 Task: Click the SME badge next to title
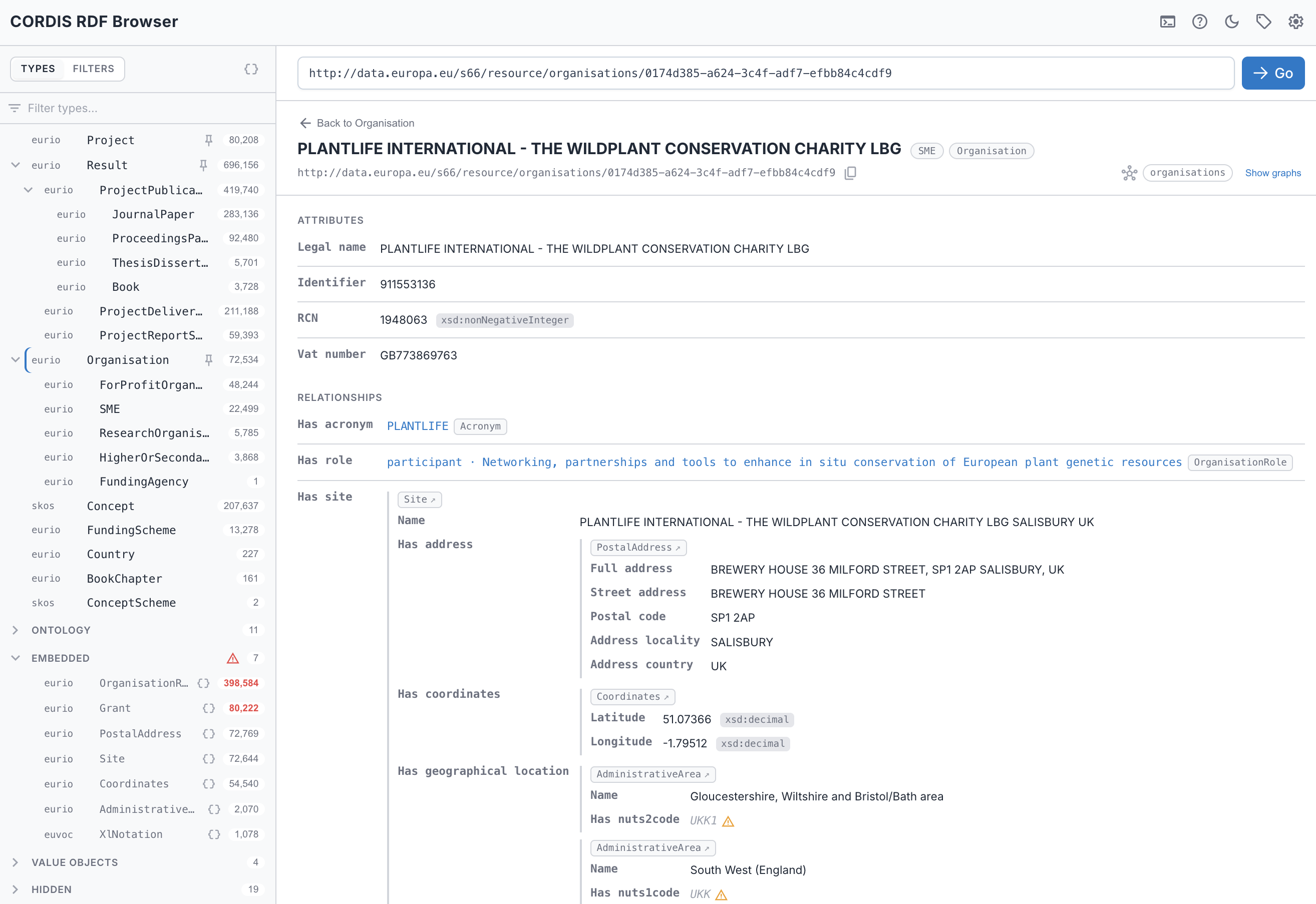point(926,151)
